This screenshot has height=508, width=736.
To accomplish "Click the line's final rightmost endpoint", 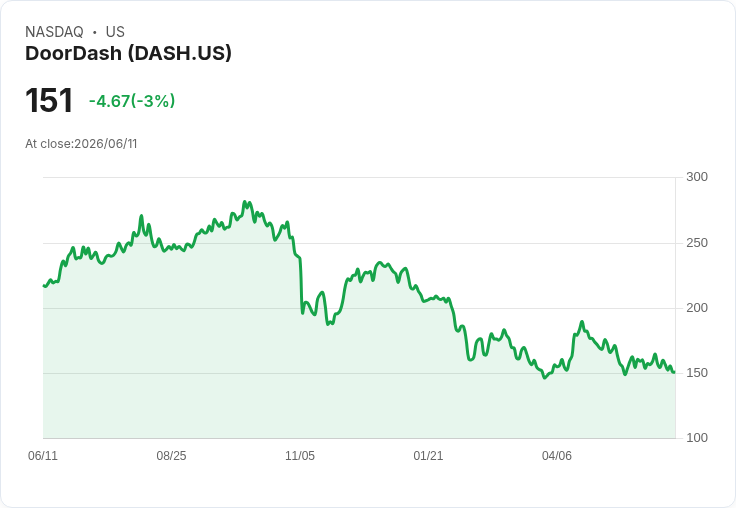I will pyautogui.click(x=674, y=372).
